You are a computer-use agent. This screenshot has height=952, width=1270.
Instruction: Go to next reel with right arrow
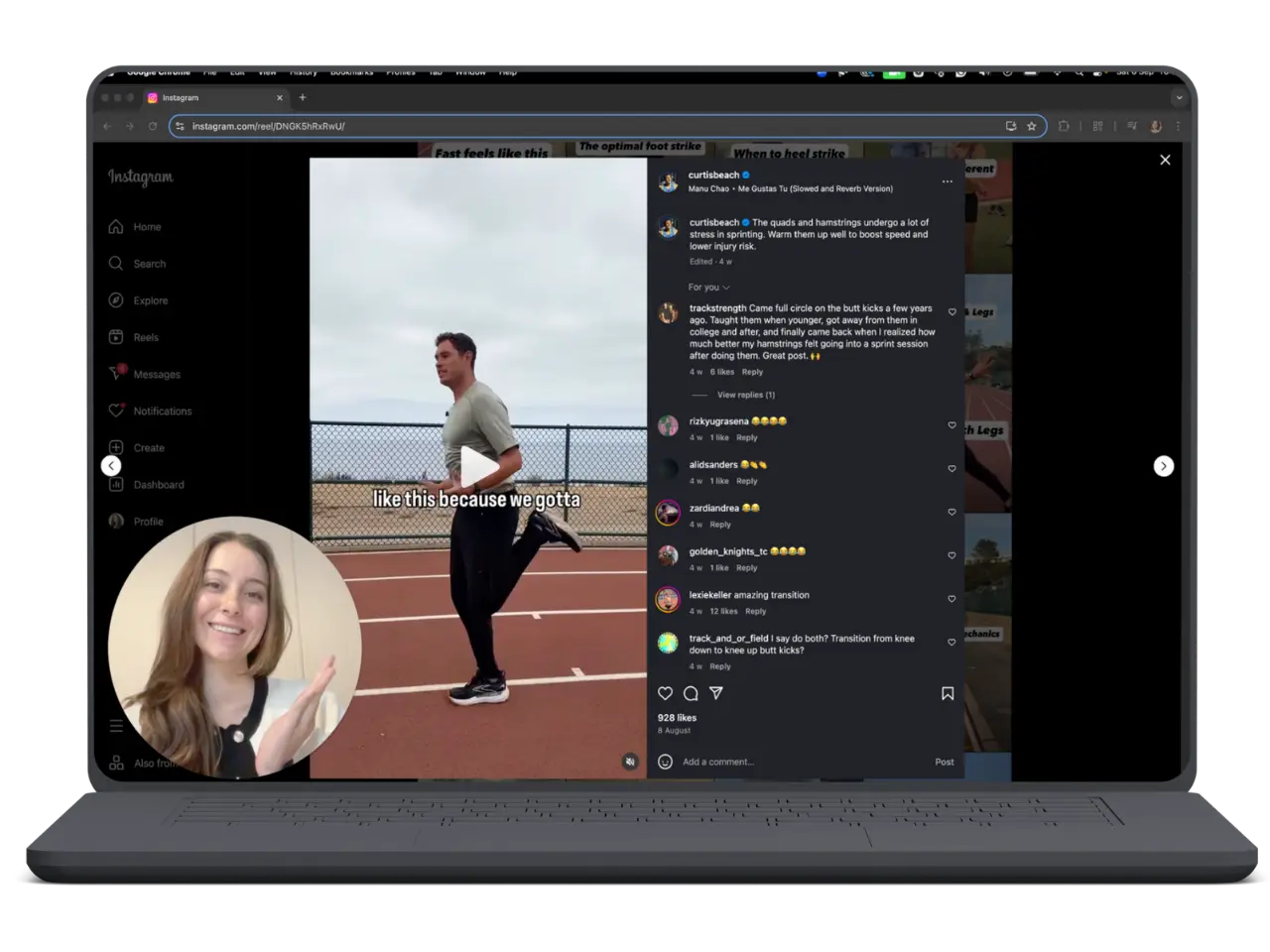(1164, 466)
